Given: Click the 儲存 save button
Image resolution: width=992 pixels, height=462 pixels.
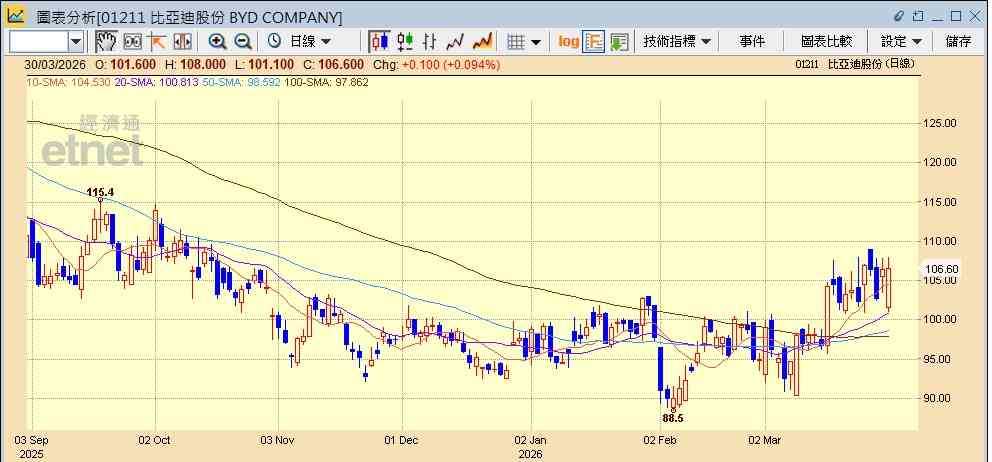Looking at the screenshot, I should (x=958, y=42).
